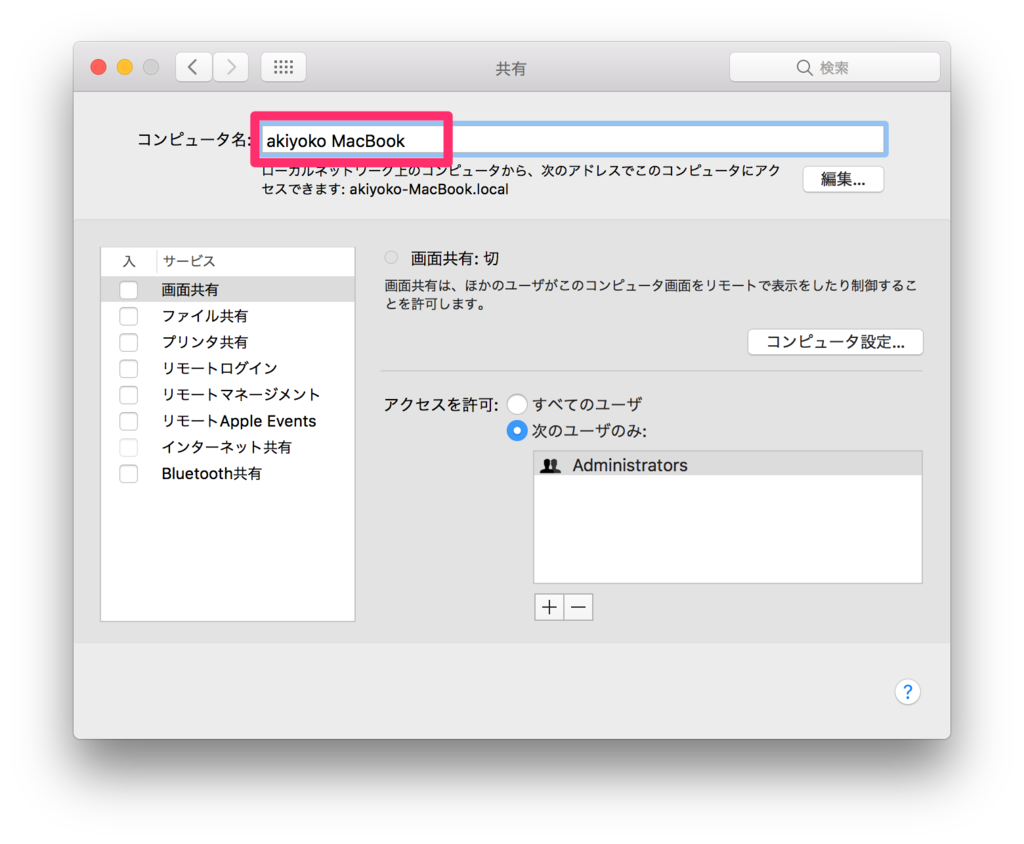Open the Show All preferences grid icon
Image resolution: width=1024 pixels, height=844 pixels.
tap(283, 67)
